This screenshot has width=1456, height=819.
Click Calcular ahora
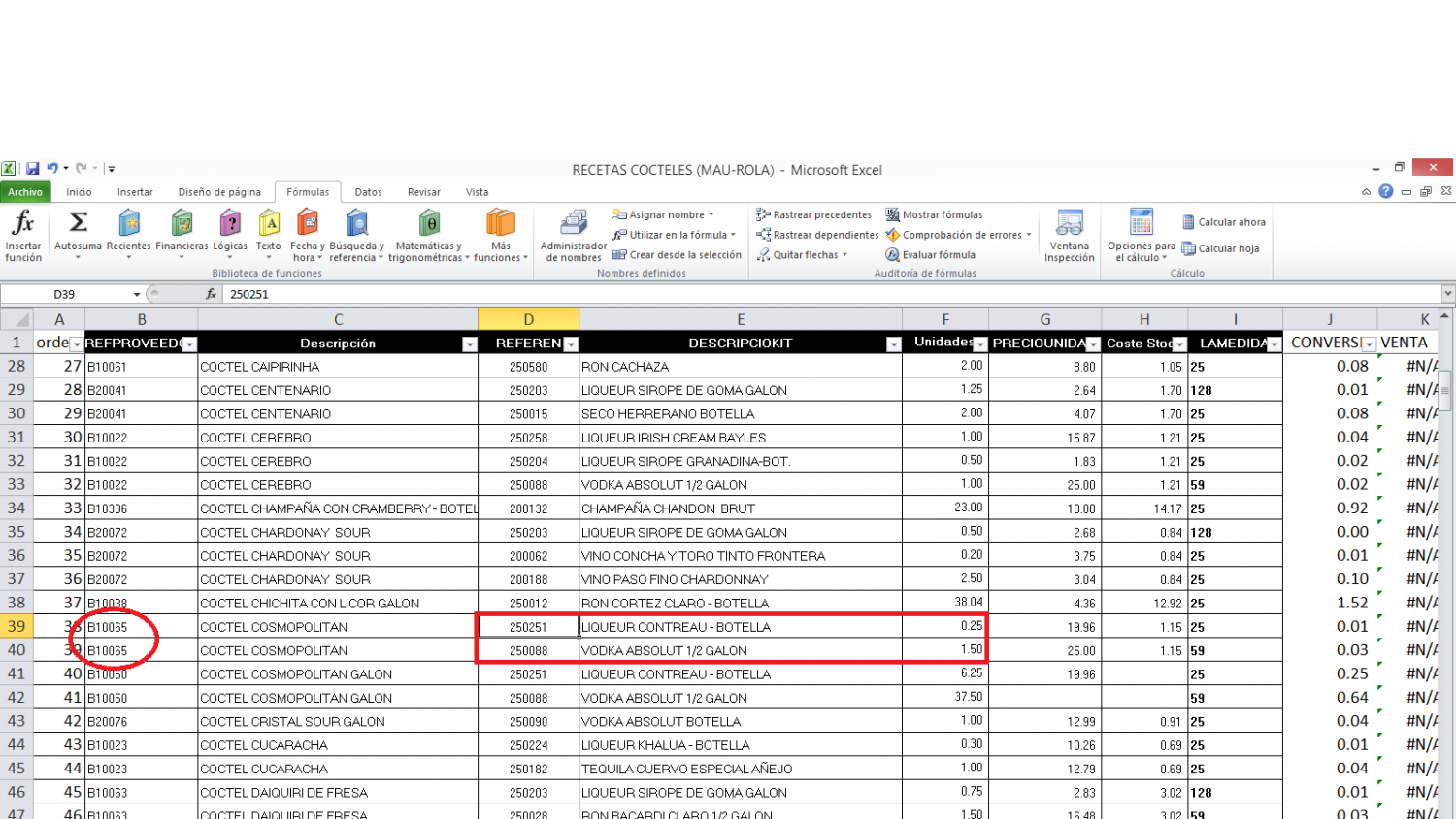(1223, 222)
